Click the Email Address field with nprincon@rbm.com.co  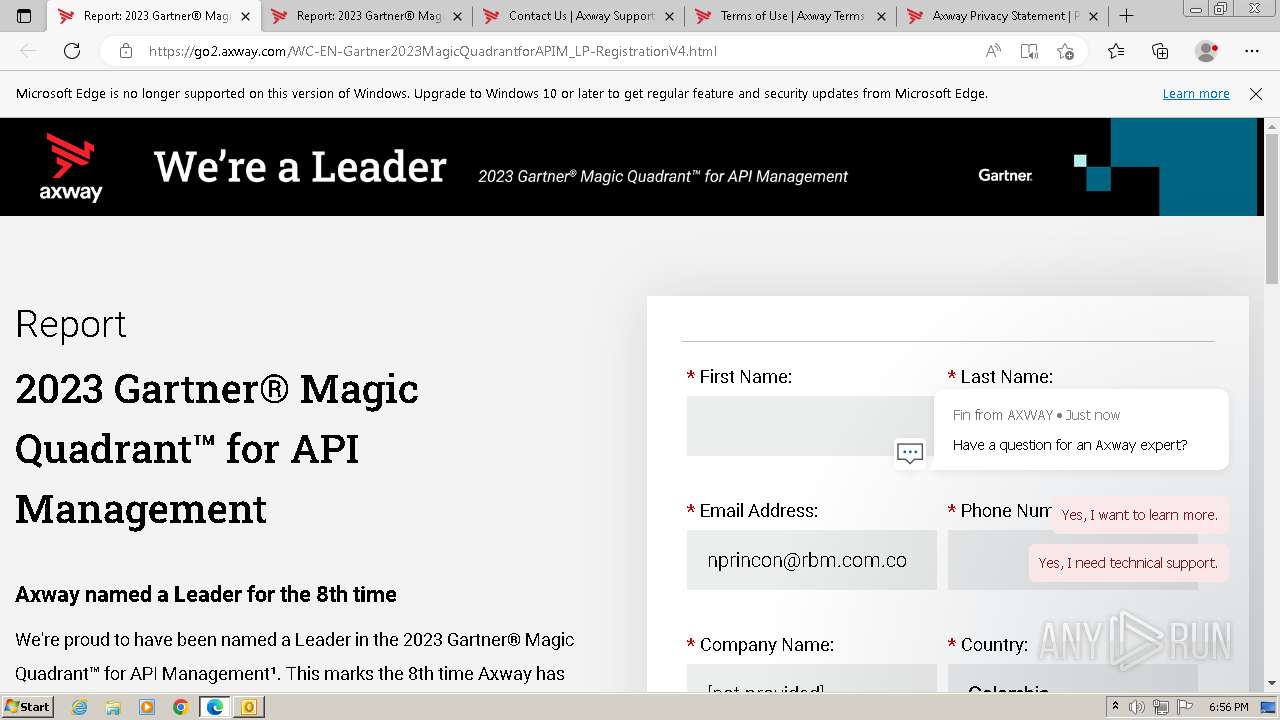pos(812,560)
